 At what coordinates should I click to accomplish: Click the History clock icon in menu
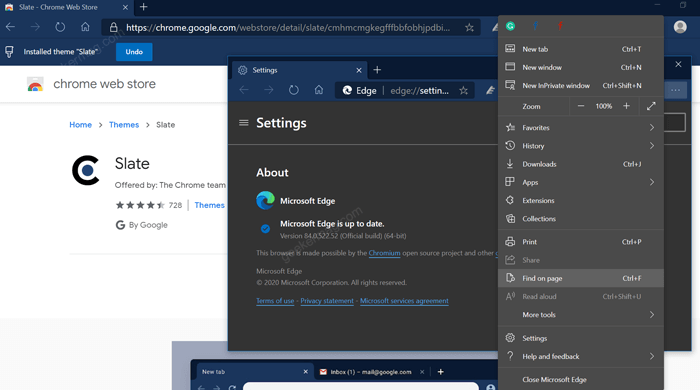coord(510,145)
